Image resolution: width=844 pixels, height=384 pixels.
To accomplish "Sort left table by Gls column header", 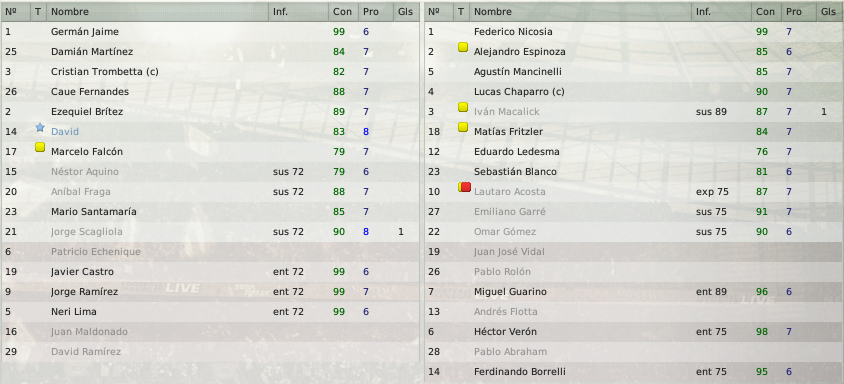I will coord(406,12).
